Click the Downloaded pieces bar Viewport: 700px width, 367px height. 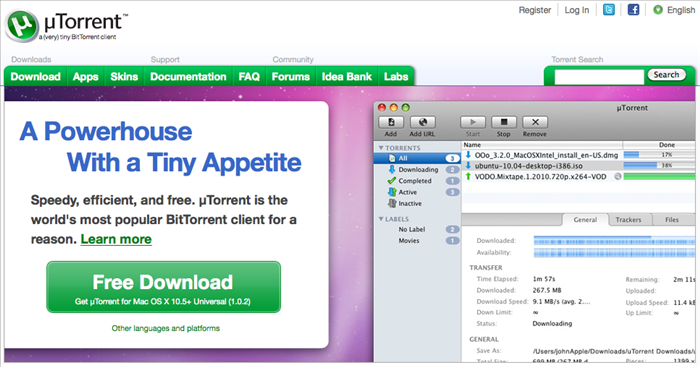(614, 241)
